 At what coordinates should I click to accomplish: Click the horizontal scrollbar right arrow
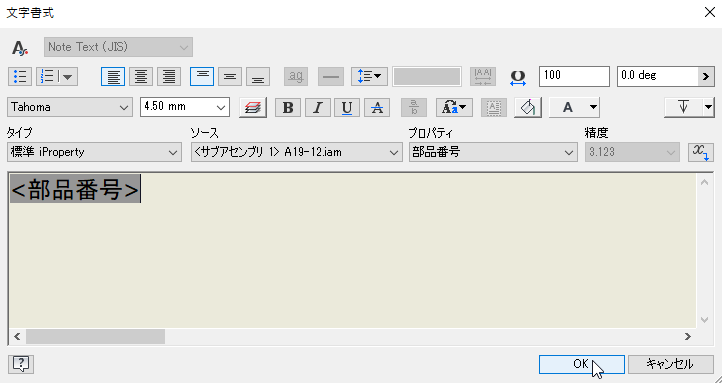click(x=688, y=337)
